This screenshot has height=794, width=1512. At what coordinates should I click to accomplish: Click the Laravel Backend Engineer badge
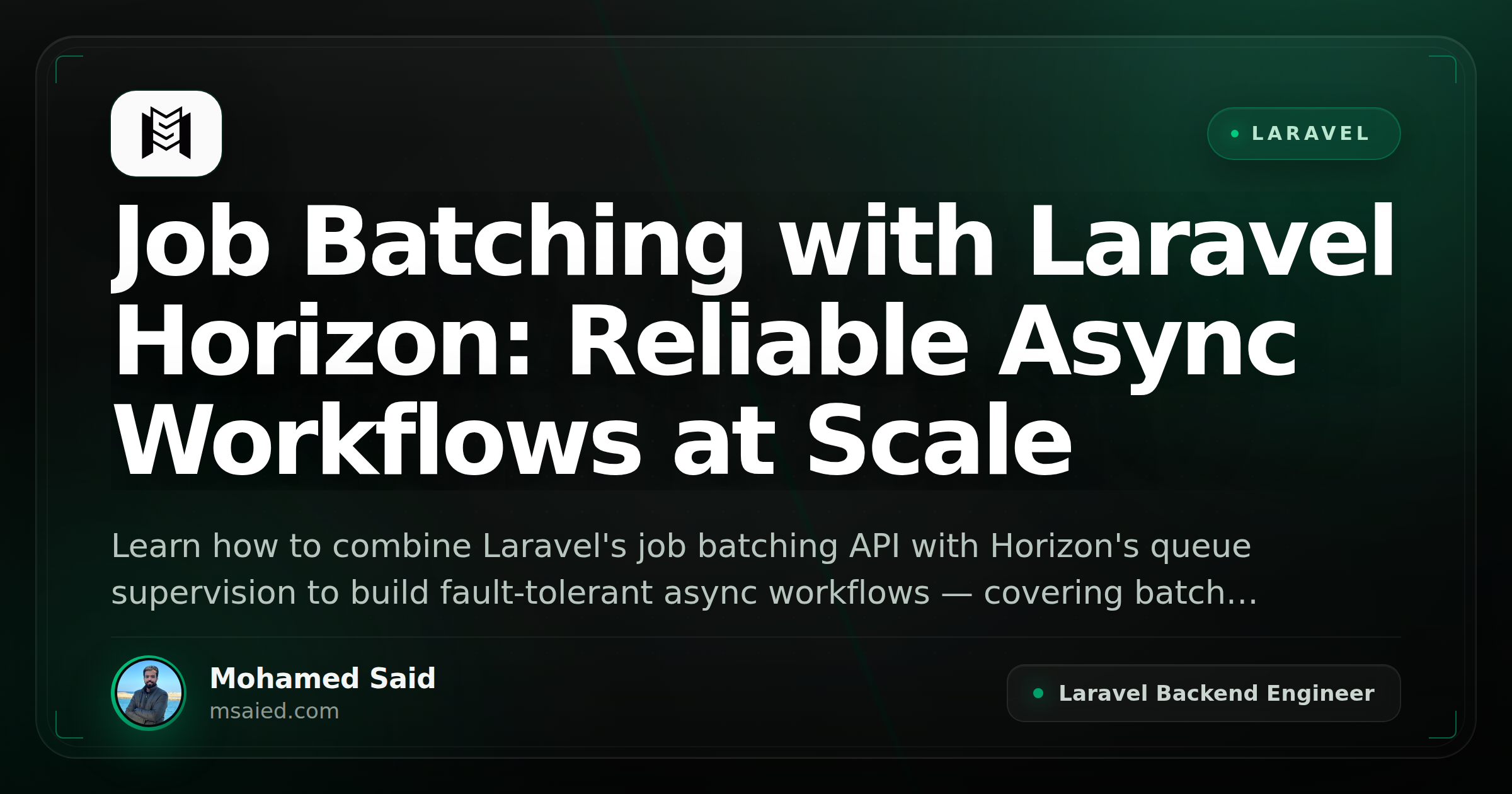click(x=1203, y=693)
